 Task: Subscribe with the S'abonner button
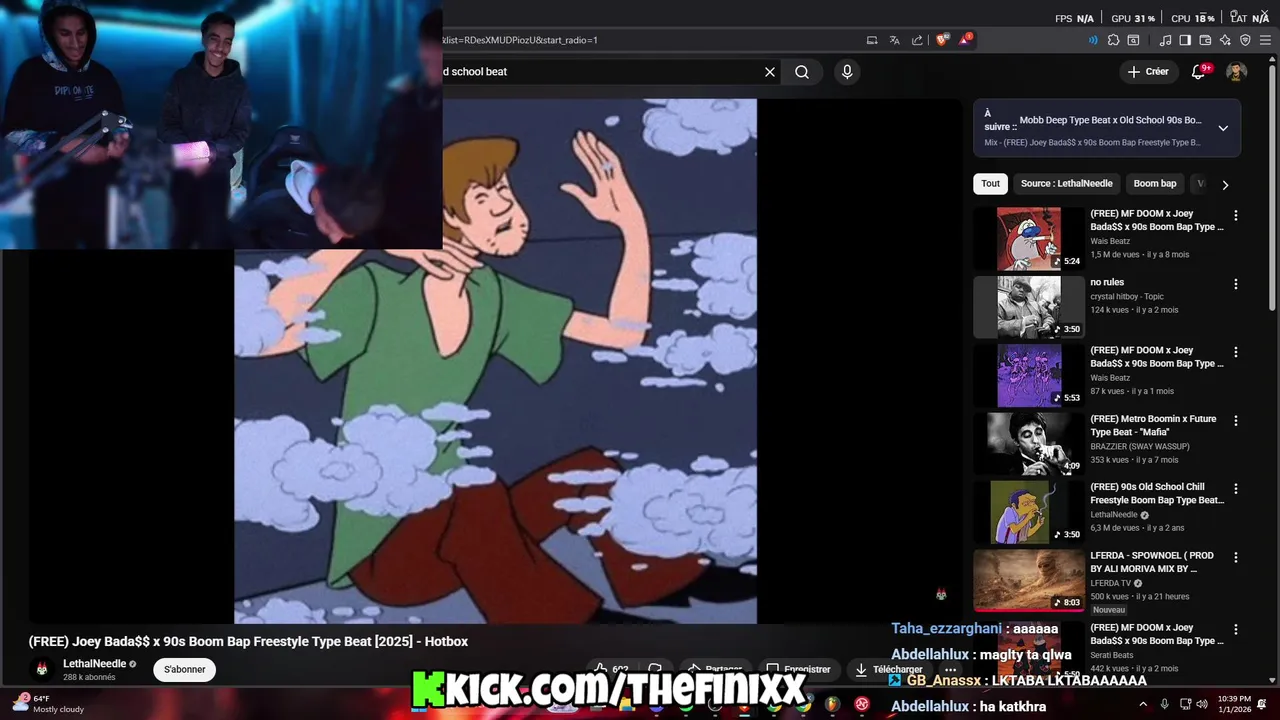[x=185, y=669]
